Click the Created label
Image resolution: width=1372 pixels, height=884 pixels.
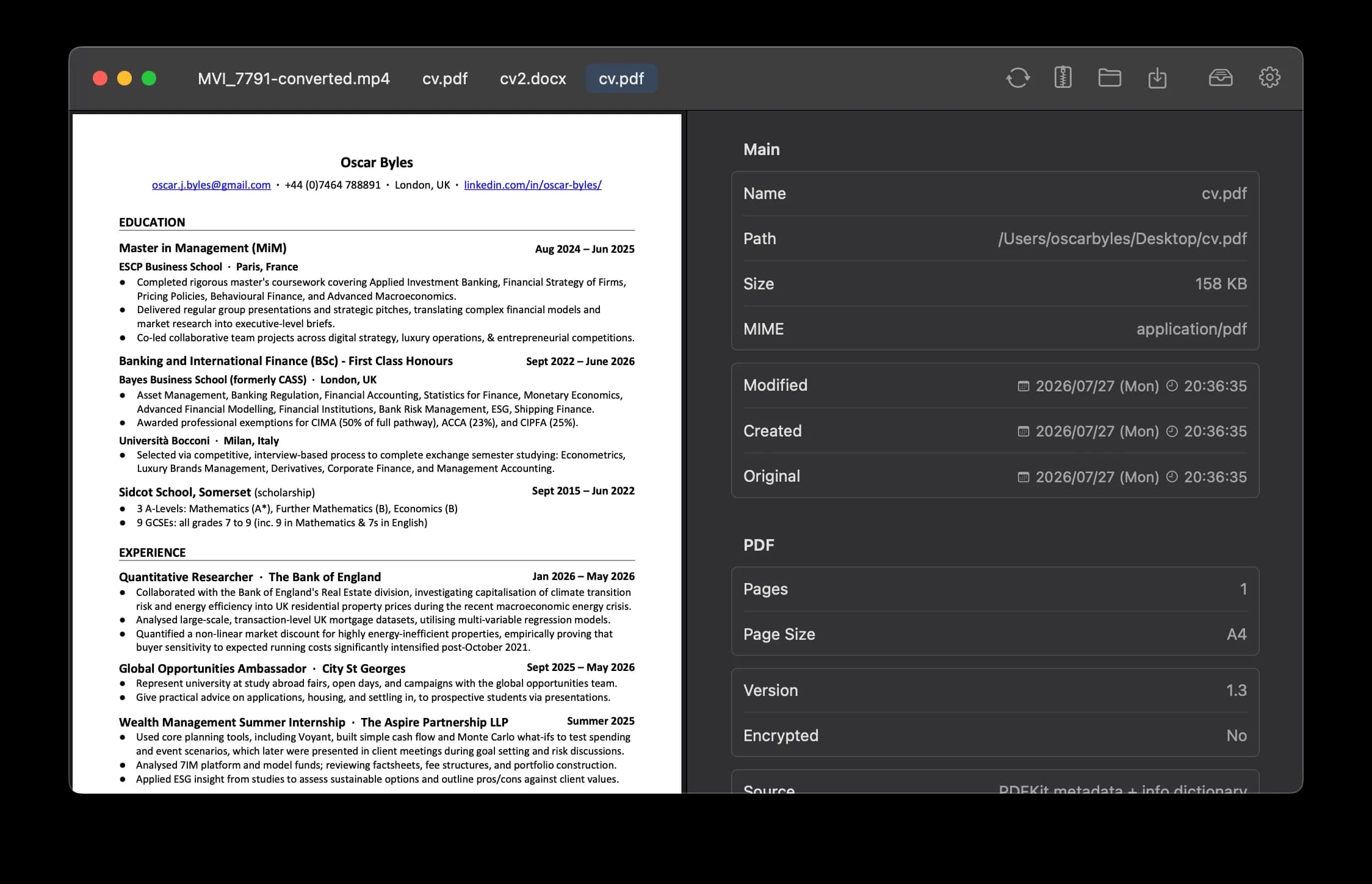click(x=772, y=431)
